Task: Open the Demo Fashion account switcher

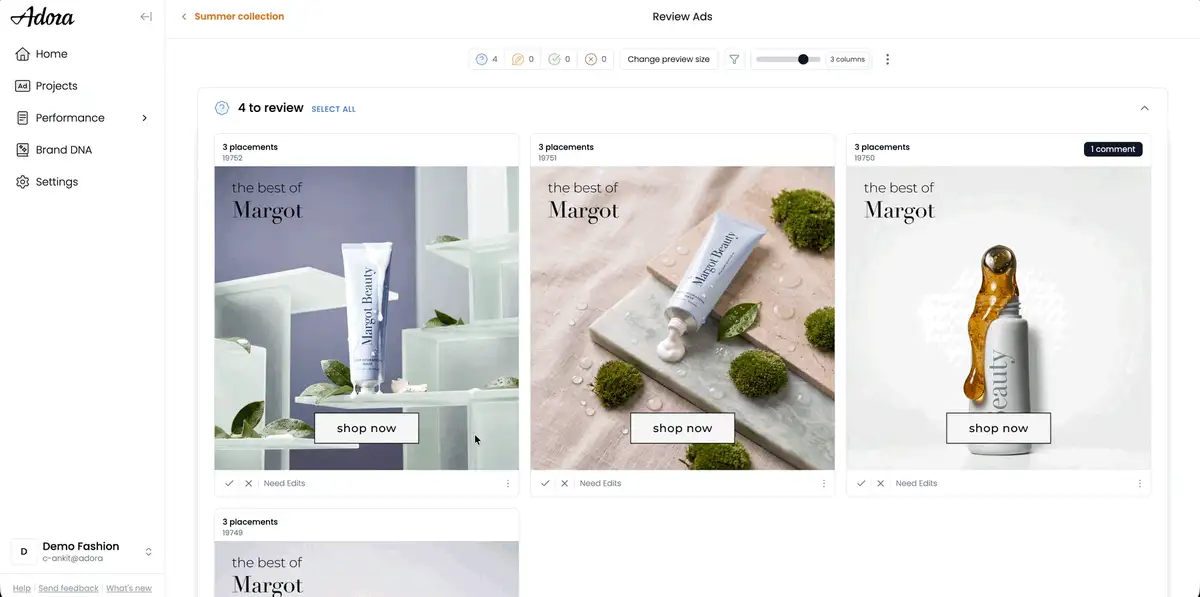Action: (82, 551)
